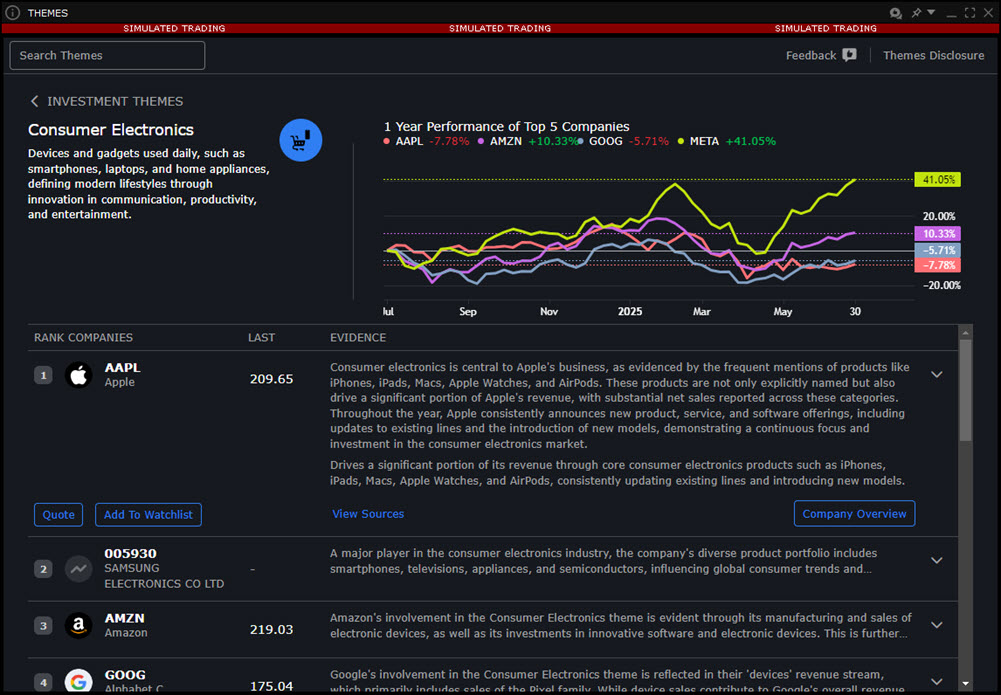Click the Feedback link
Screen dimensions: 1001x695
tap(811, 56)
